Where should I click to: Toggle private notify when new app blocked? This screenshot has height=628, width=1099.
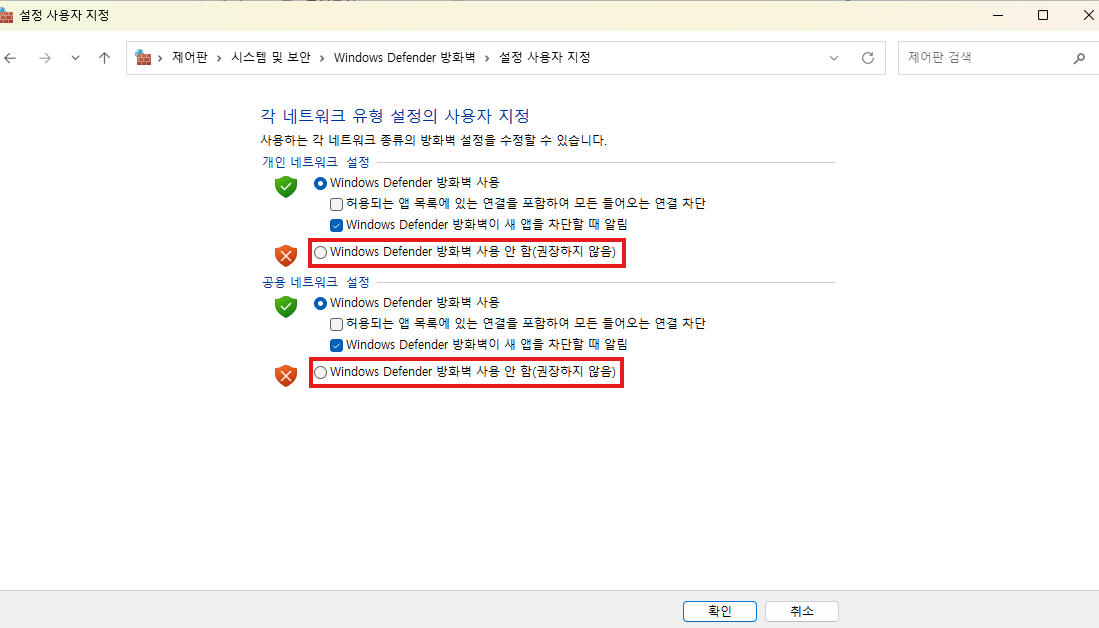[336, 225]
